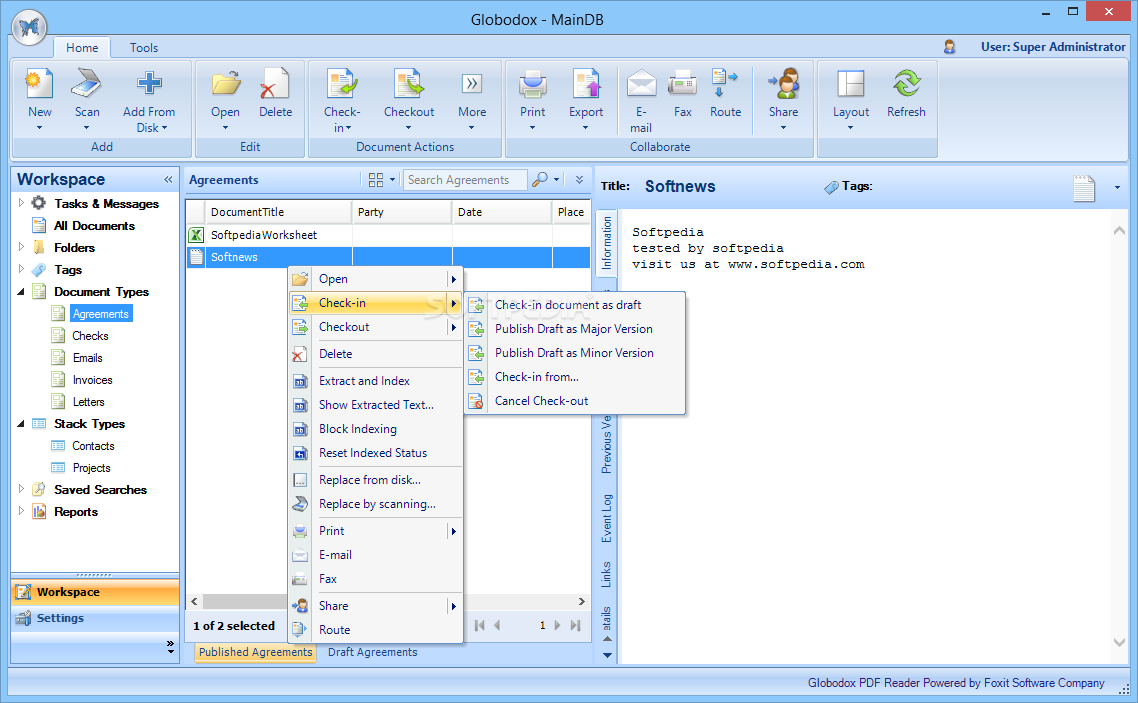Viewport: 1138px width, 703px height.
Task: Choose Reset Indexed Status context entry
Action: (x=376, y=453)
